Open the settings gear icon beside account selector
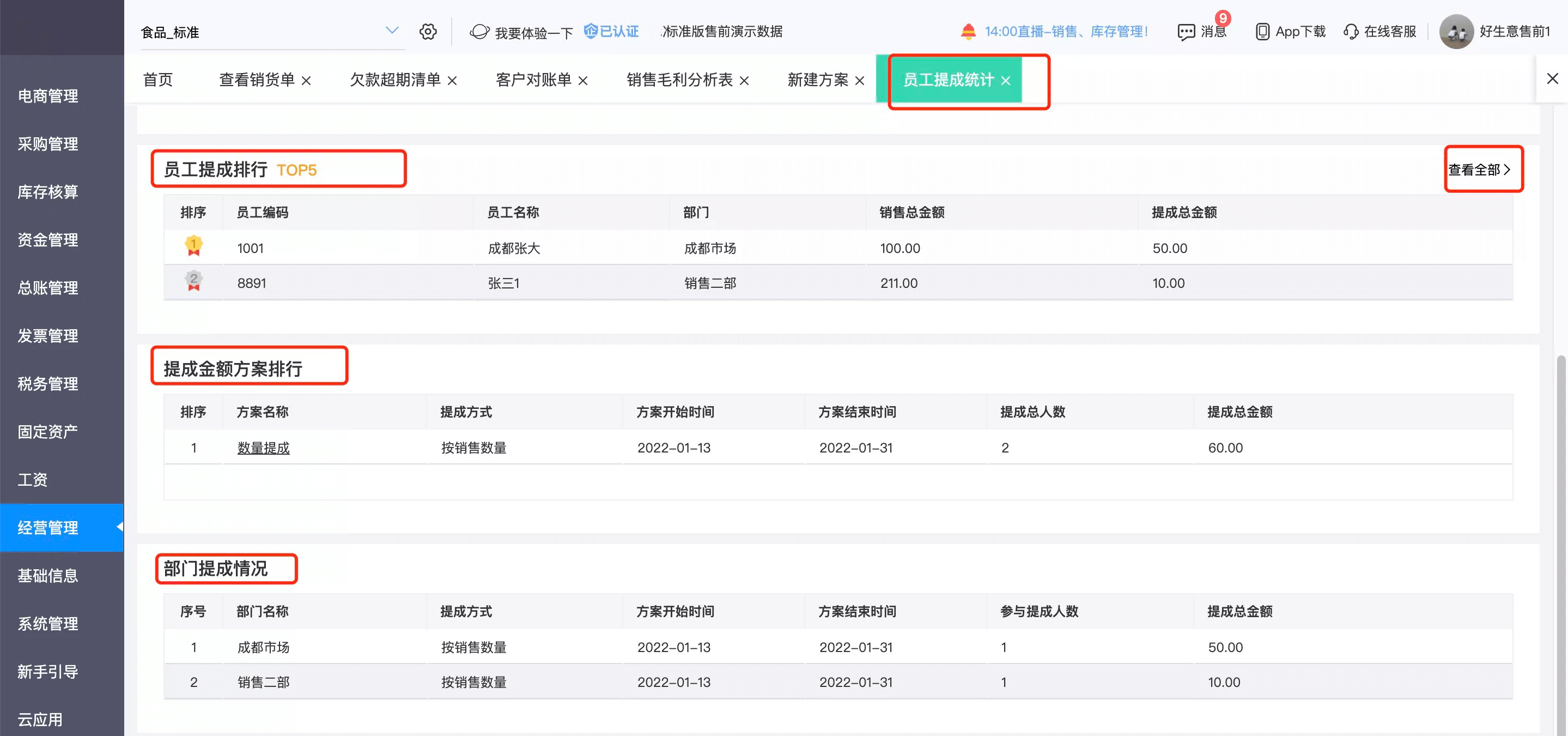 click(x=428, y=32)
